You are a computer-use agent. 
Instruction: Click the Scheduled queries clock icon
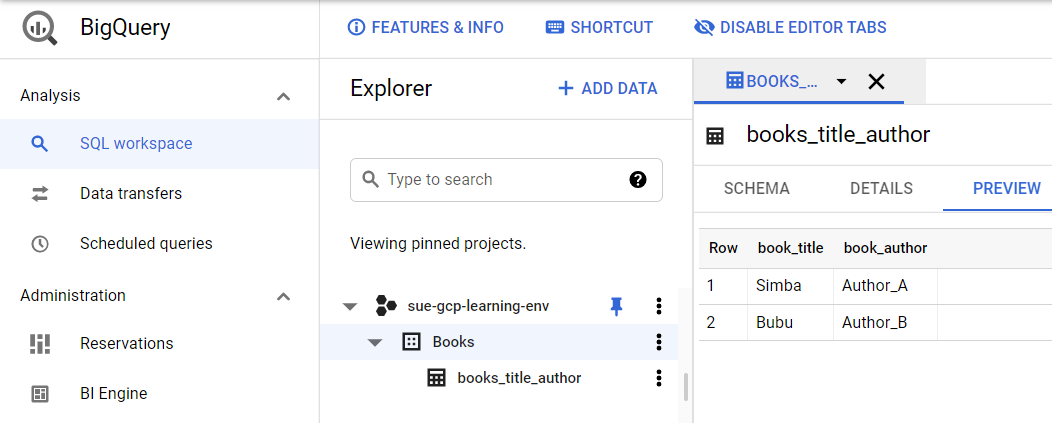tap(40, 243)
